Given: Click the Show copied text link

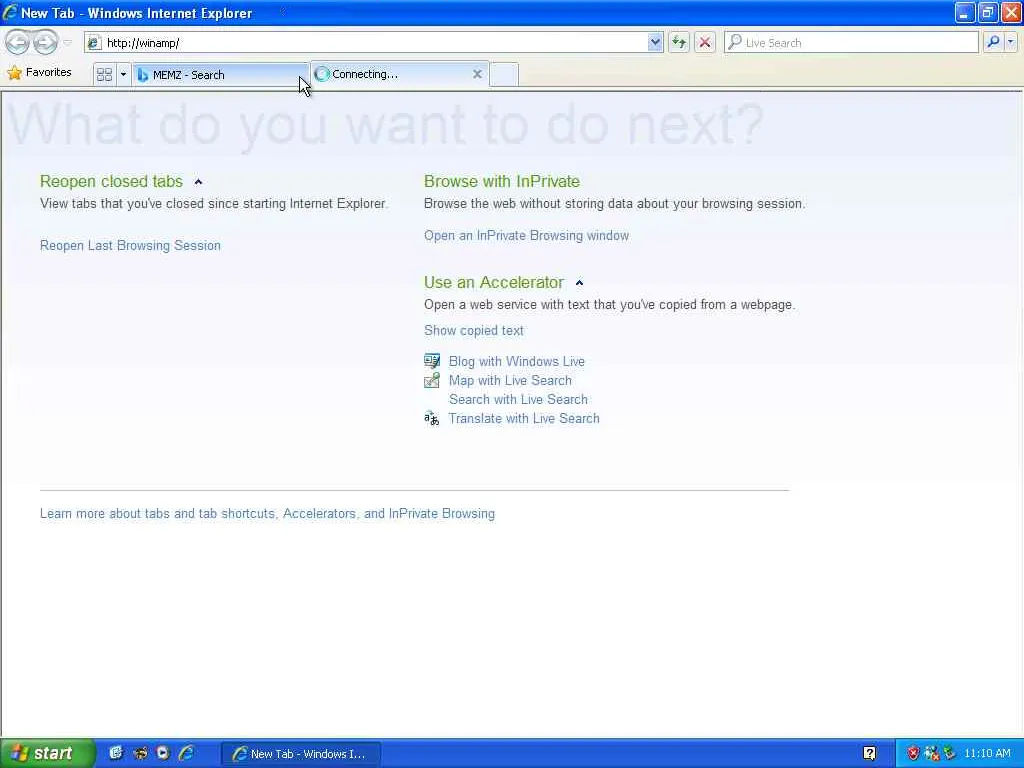Looking at the screenshot, I should point(473,330).
